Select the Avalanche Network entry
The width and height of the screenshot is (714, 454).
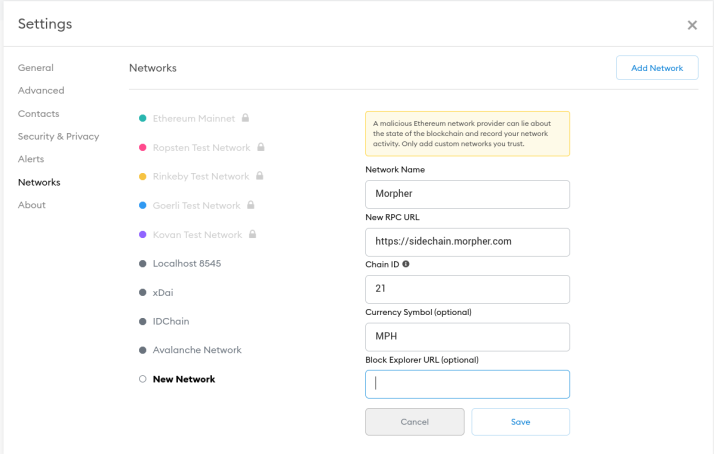pos(197,350)
